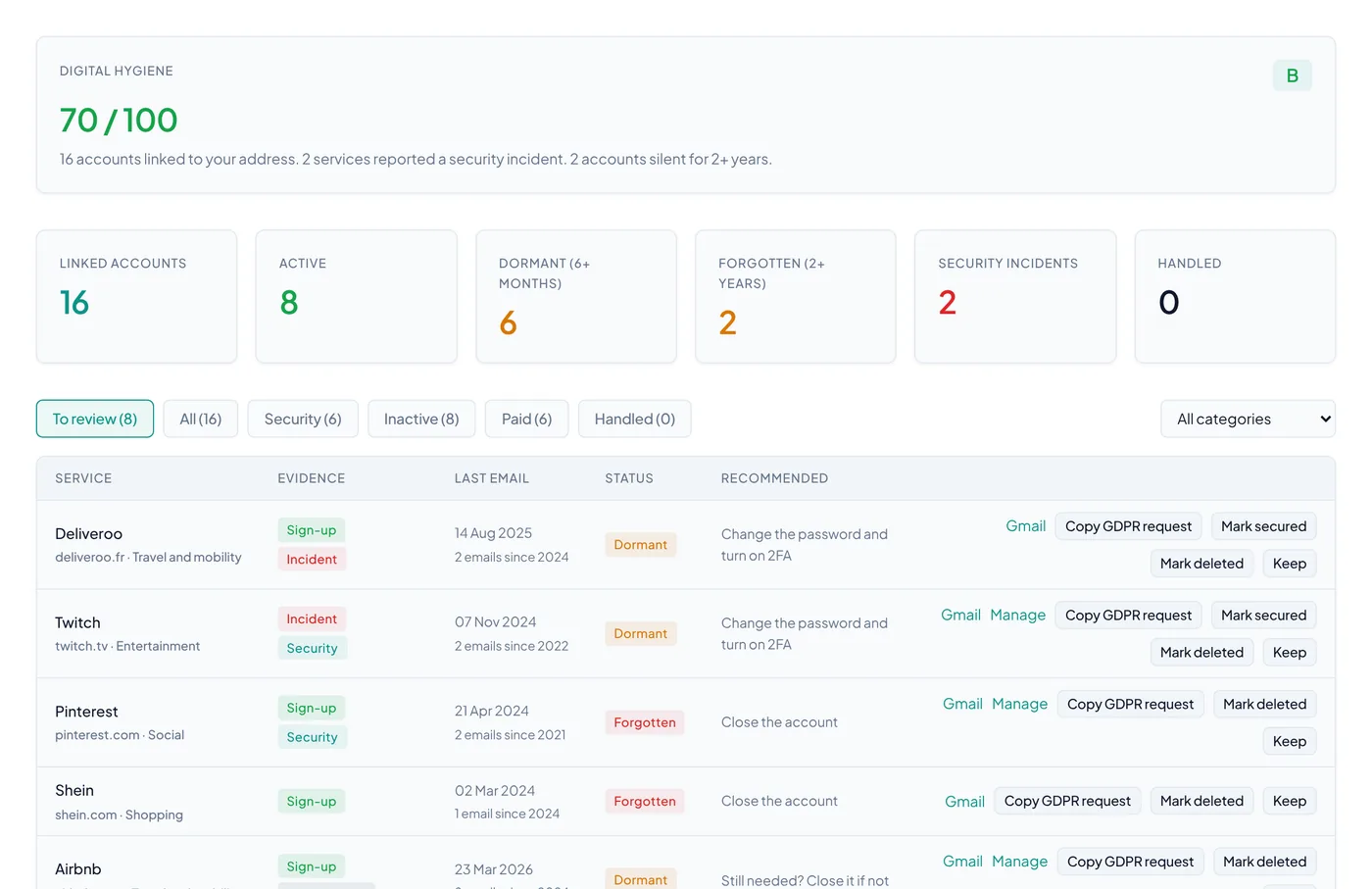1372x889 pixels.
Task: Keep the Shein account
Action: [1290, 802]
